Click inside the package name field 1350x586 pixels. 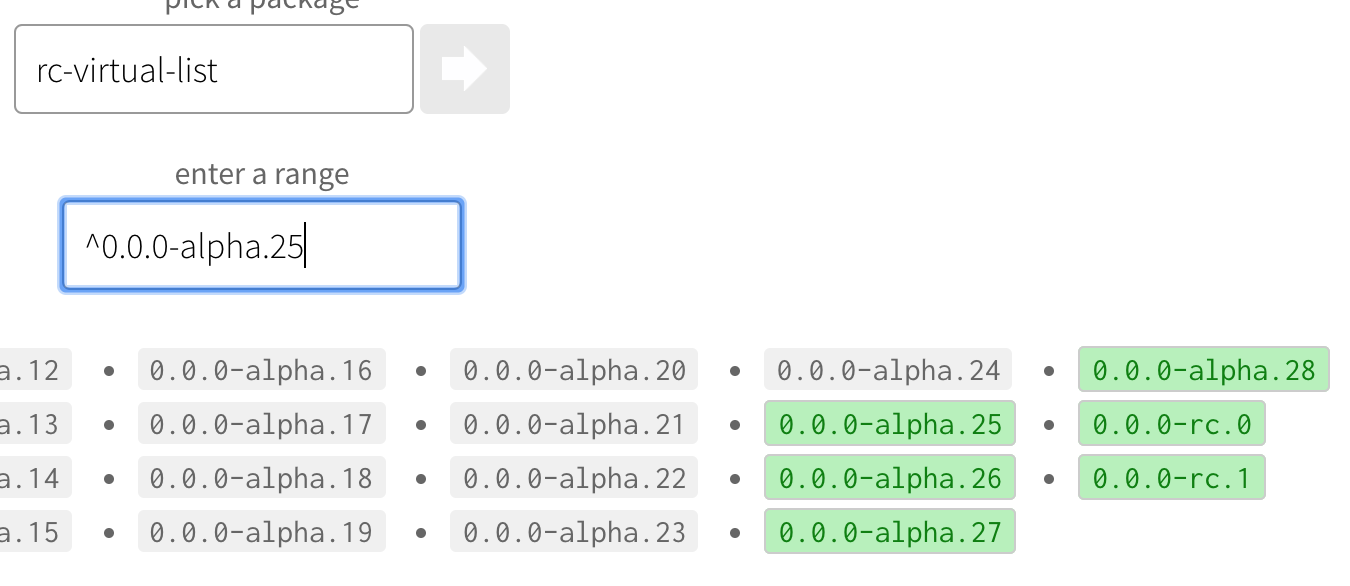coord(213,68)
